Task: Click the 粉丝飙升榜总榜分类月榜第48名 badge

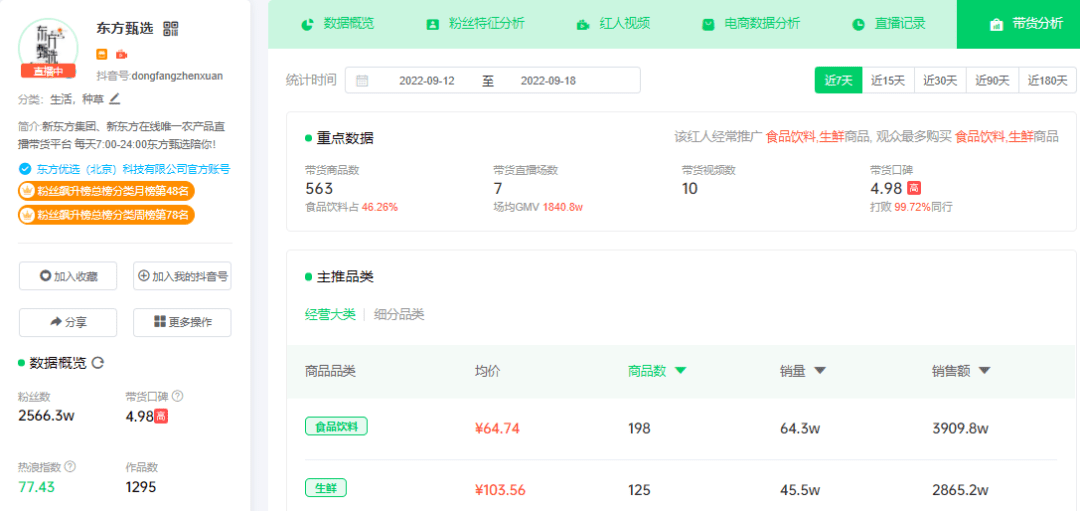Action: point(107,191)
